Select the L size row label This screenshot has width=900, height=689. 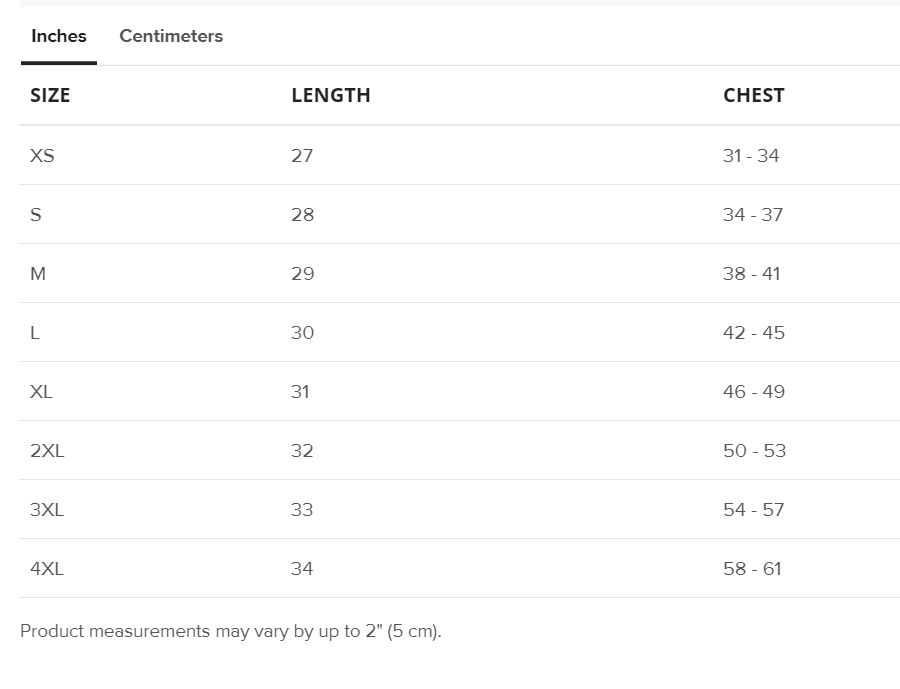tap(35, 333)
